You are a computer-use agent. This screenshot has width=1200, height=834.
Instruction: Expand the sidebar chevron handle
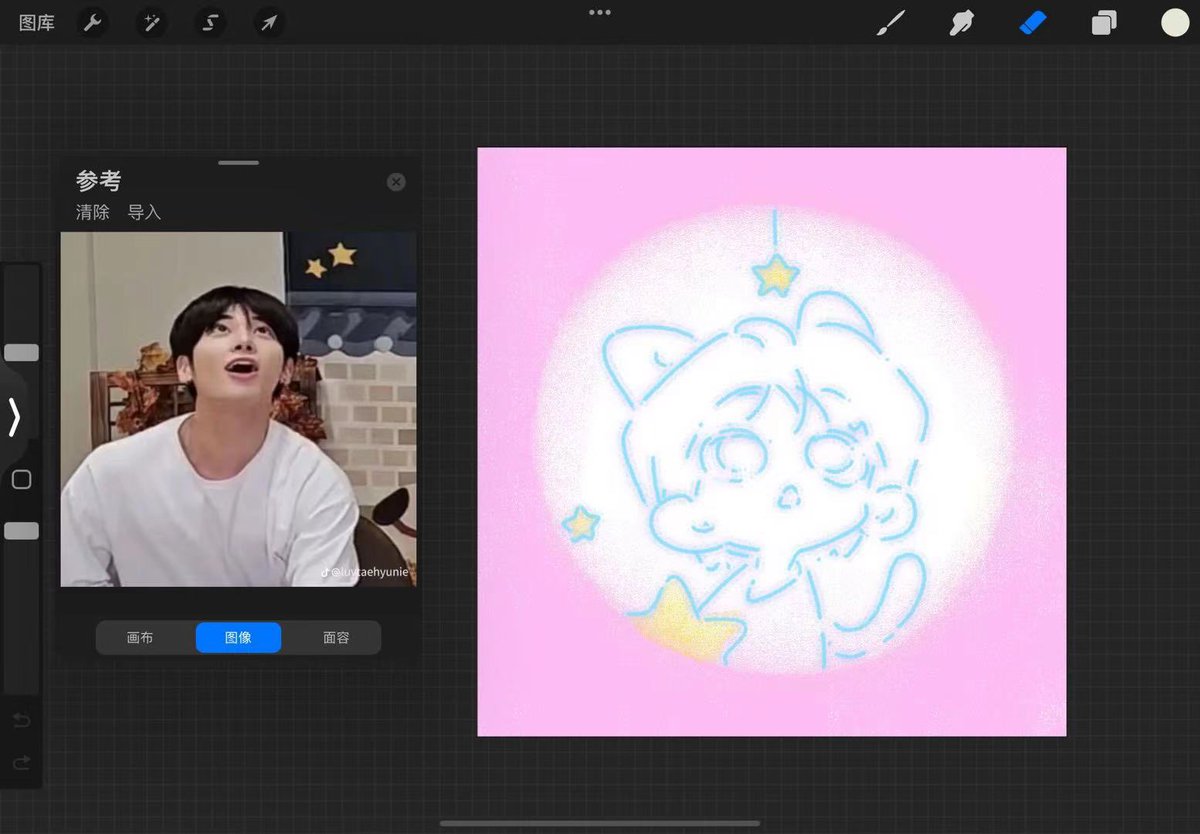14,417
